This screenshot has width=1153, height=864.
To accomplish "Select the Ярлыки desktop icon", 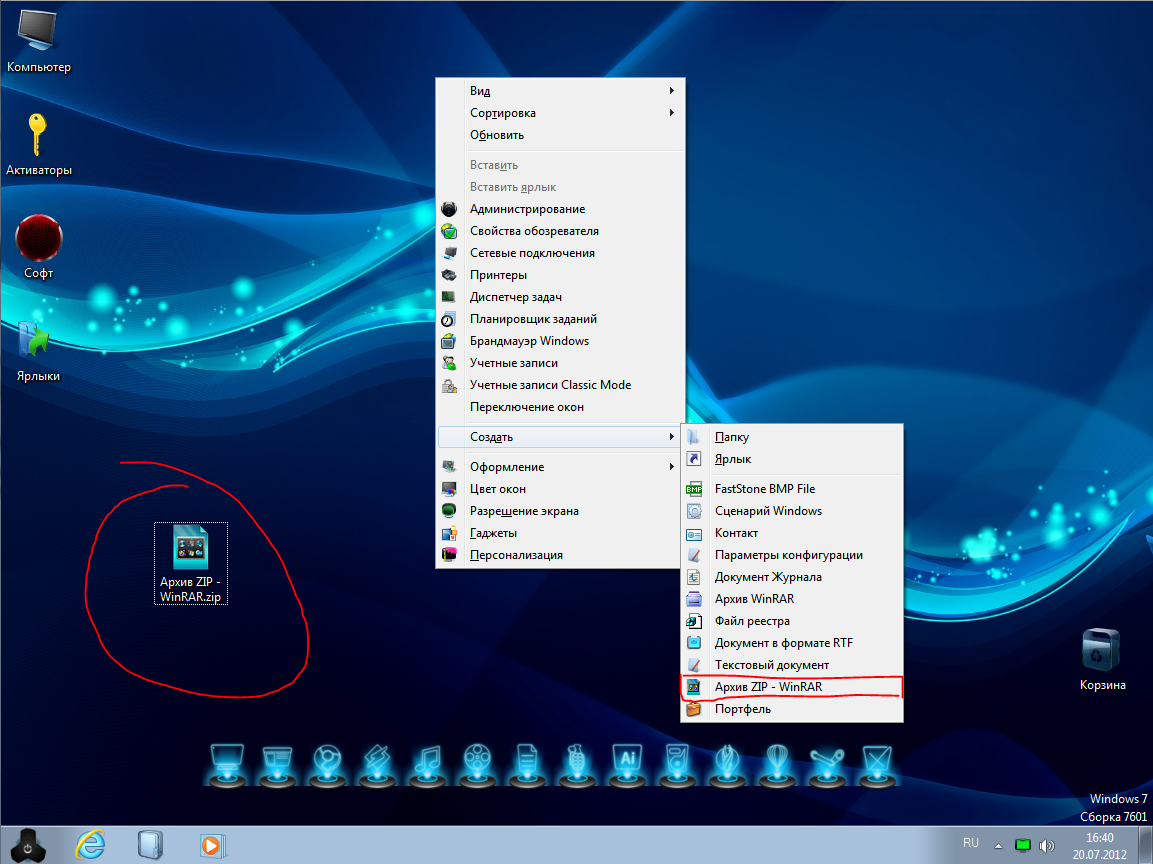I will (x=38, y=350).
